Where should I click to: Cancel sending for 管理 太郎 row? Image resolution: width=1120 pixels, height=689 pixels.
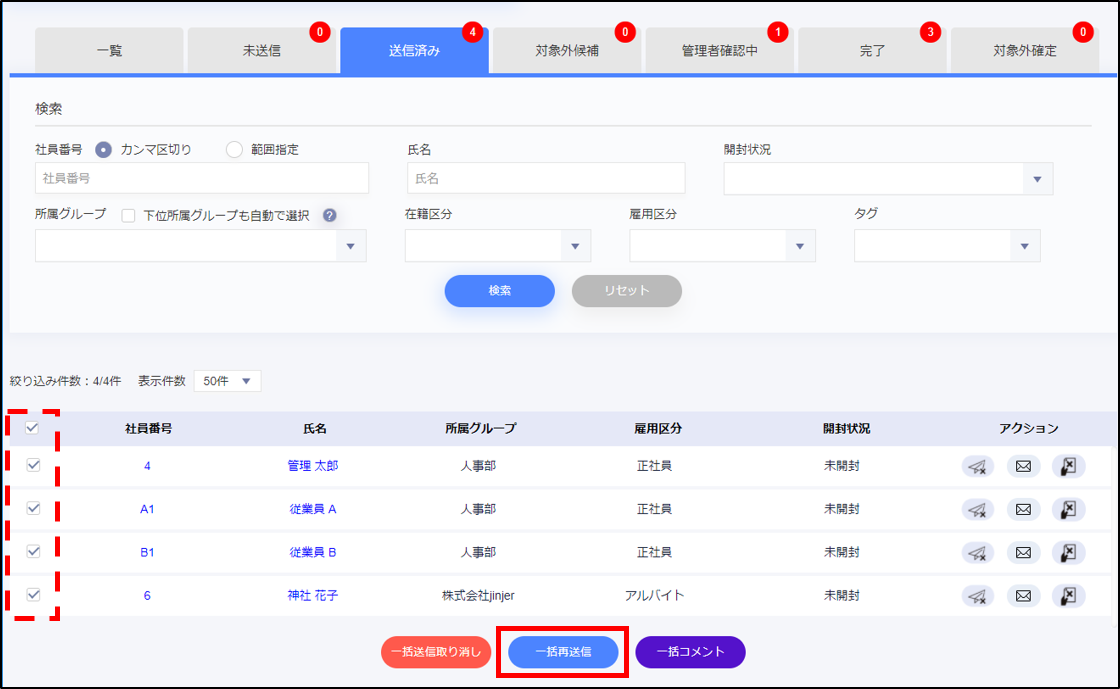tap(978, 466)
